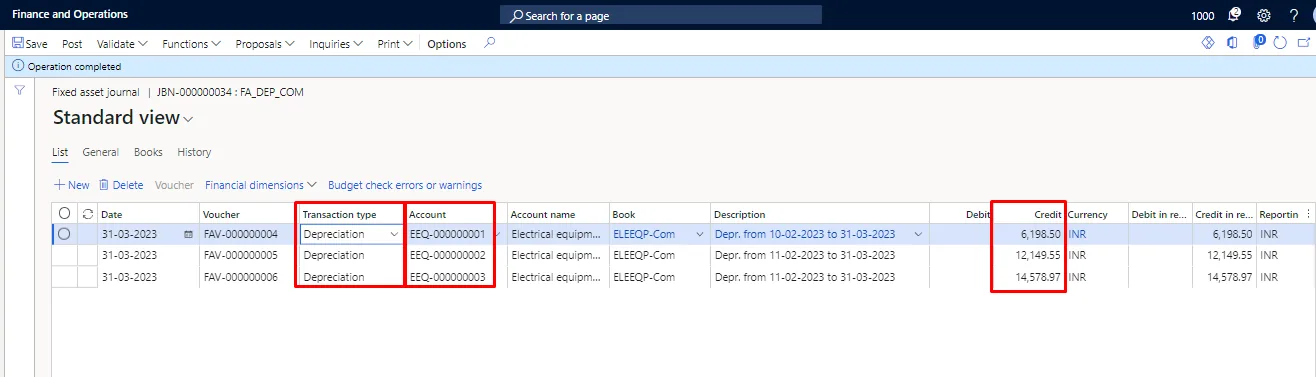
Task: Click the INR currency link in first row
Action: coord(1078,234)
